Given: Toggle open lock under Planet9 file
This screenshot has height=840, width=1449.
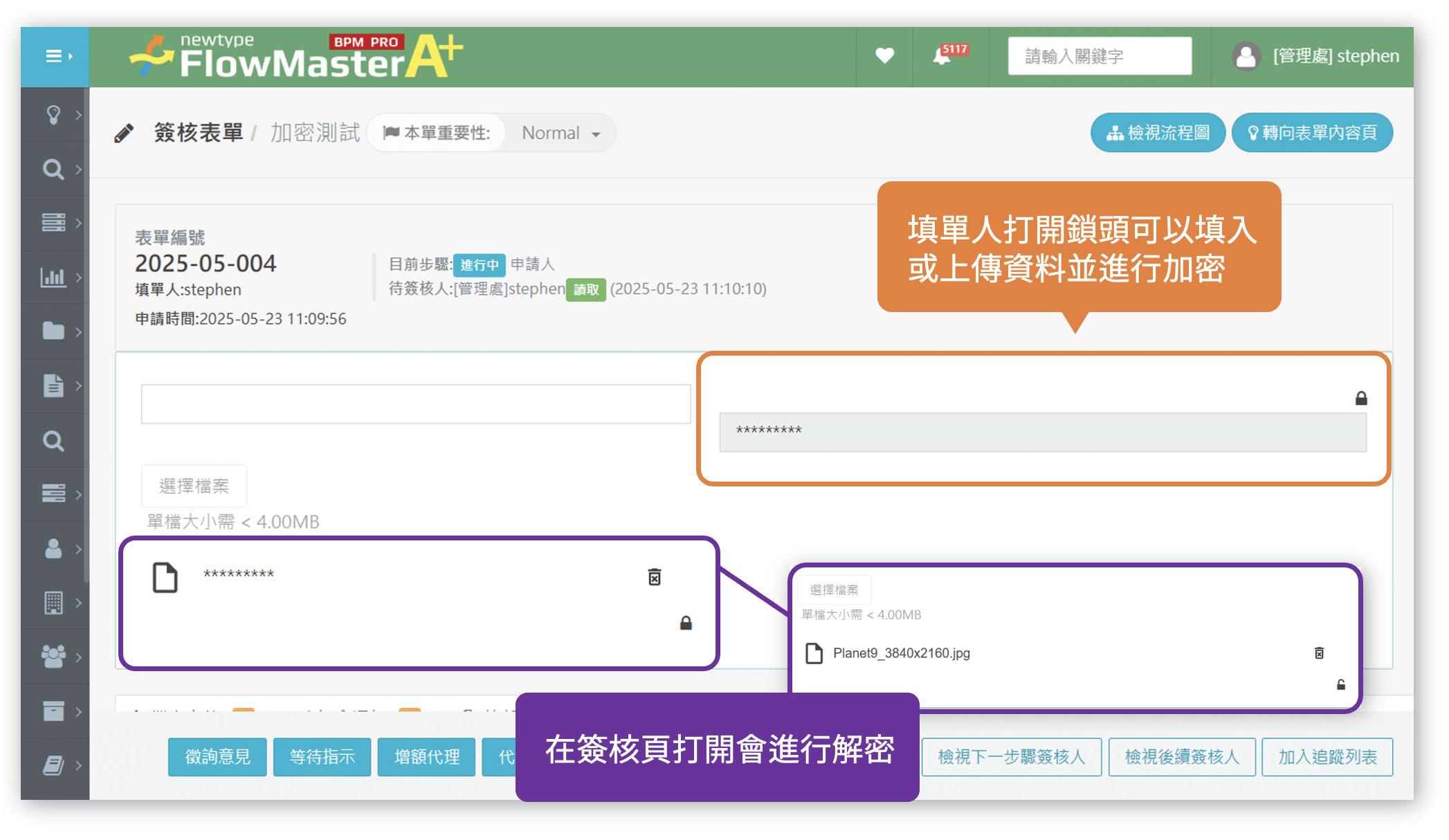Looking at the screenshot, I should 1340,685.
